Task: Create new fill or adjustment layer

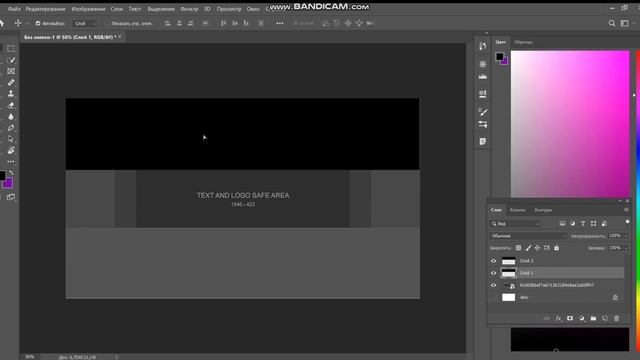Action: pos(582,318)
